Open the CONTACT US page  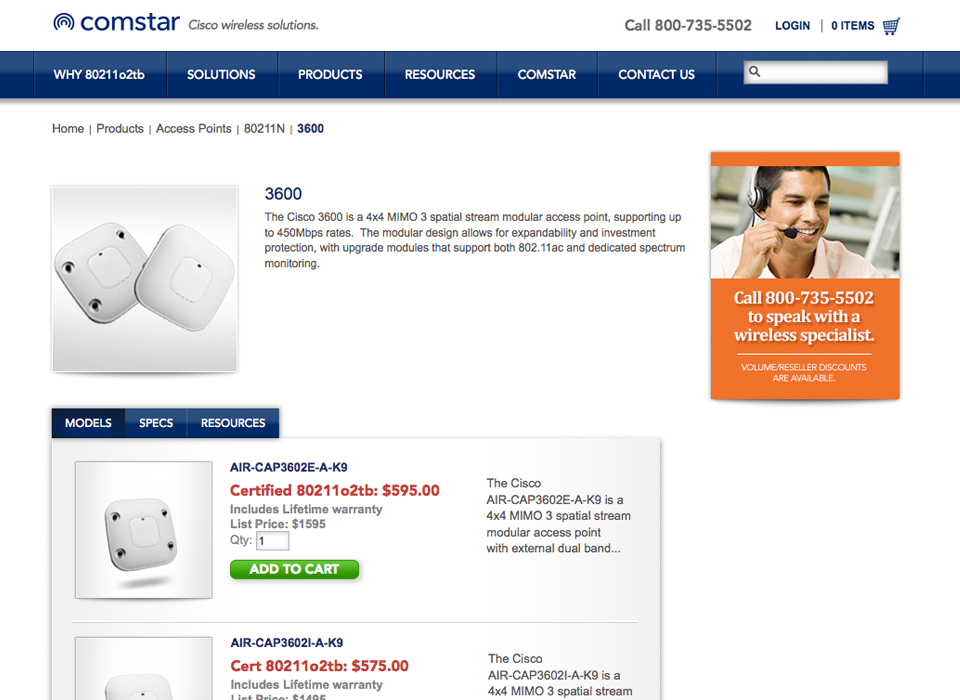(x=656, y=75)
